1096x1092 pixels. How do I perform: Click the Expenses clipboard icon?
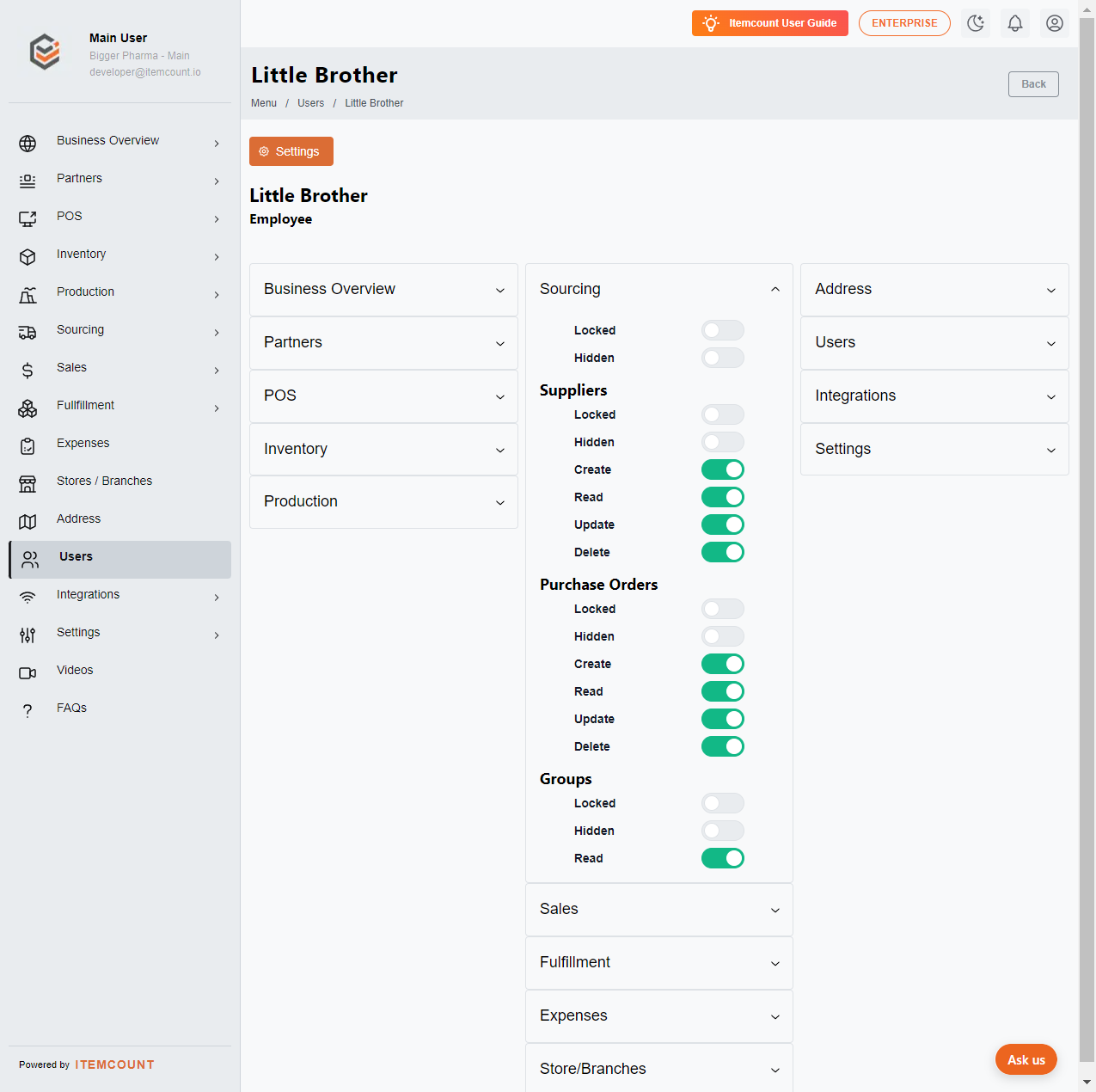(x=28, y=446)
